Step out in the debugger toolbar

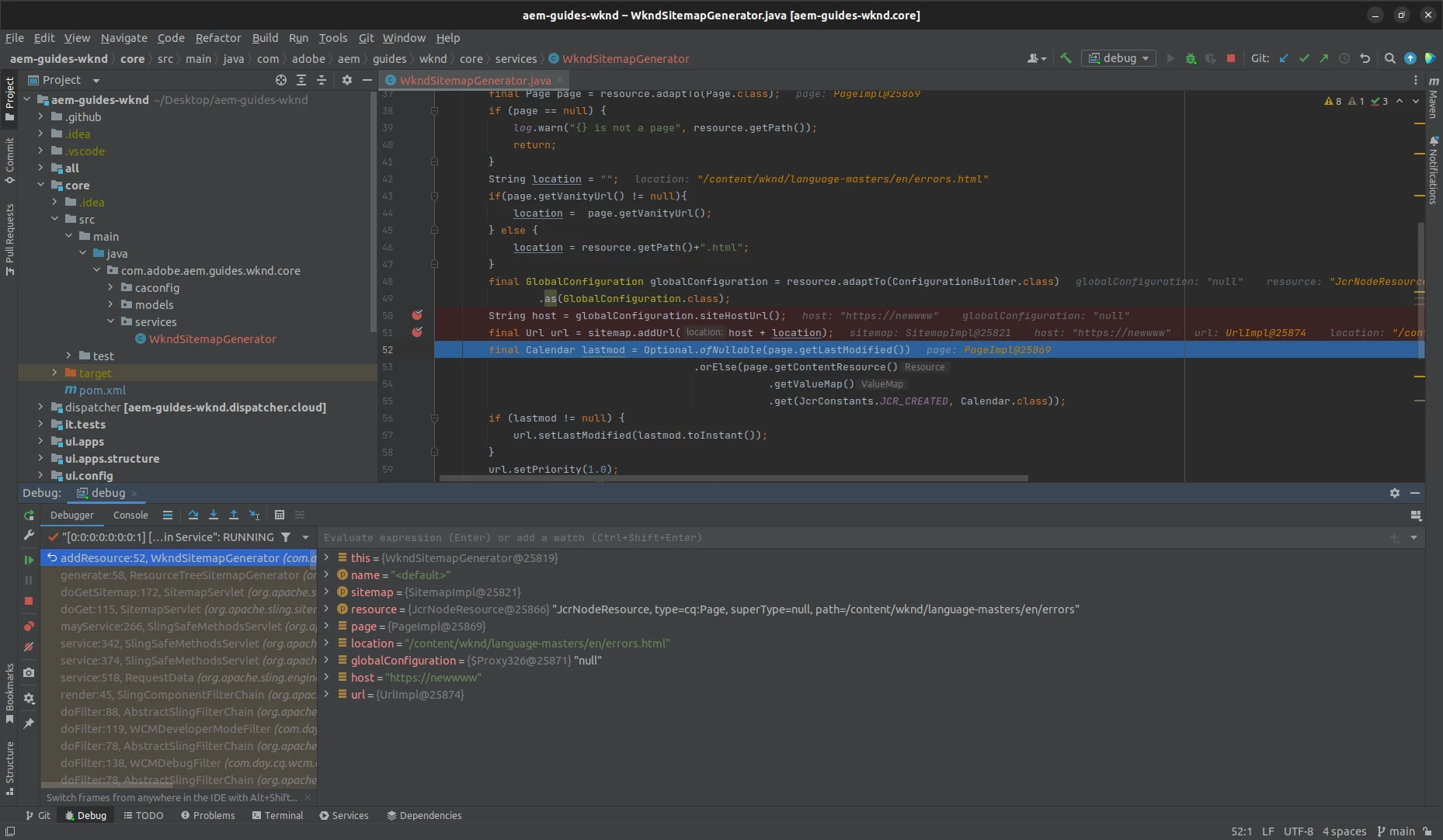234,515
